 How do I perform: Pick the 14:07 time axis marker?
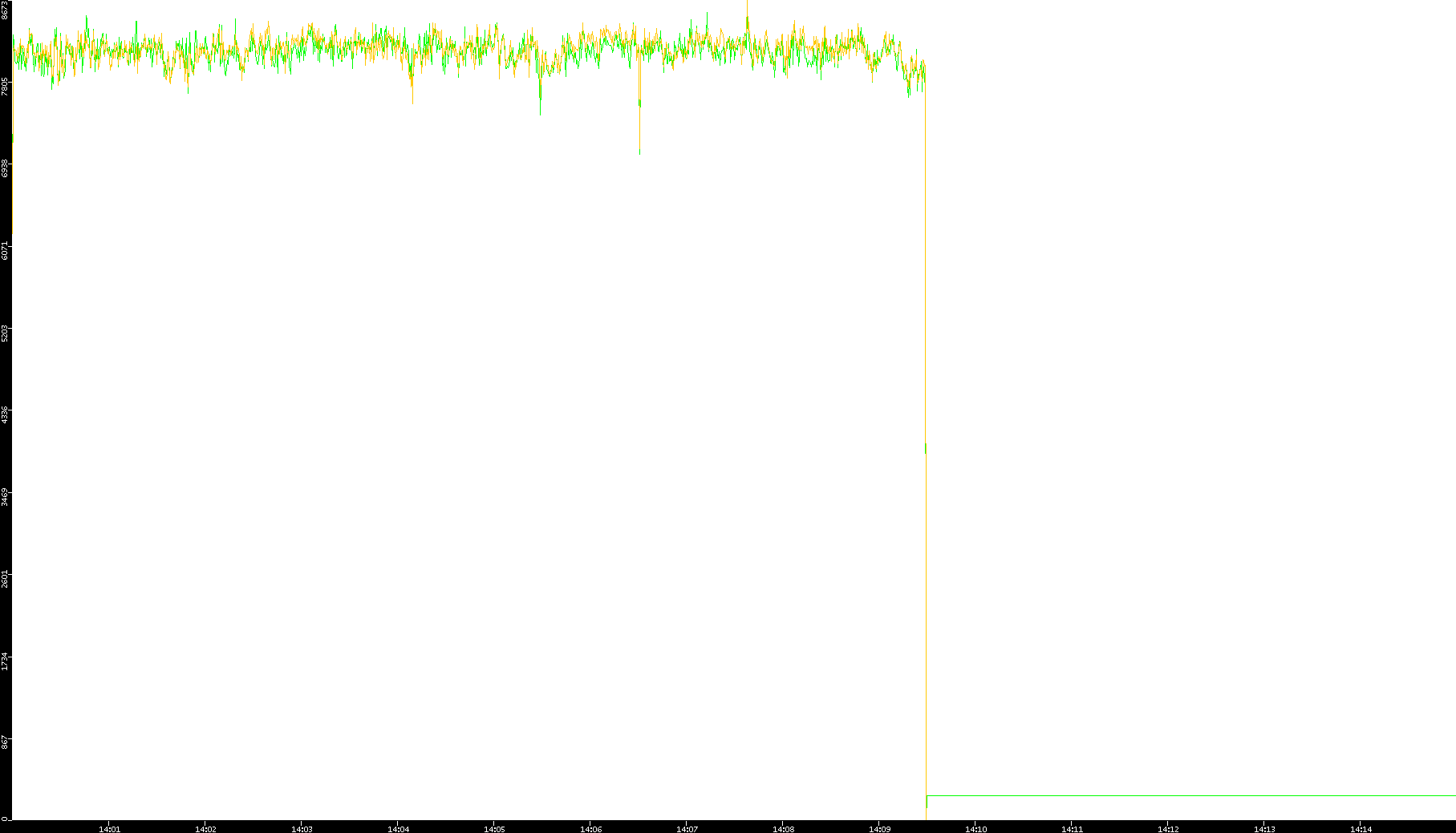pyautogui.click(x=687, y=828)
